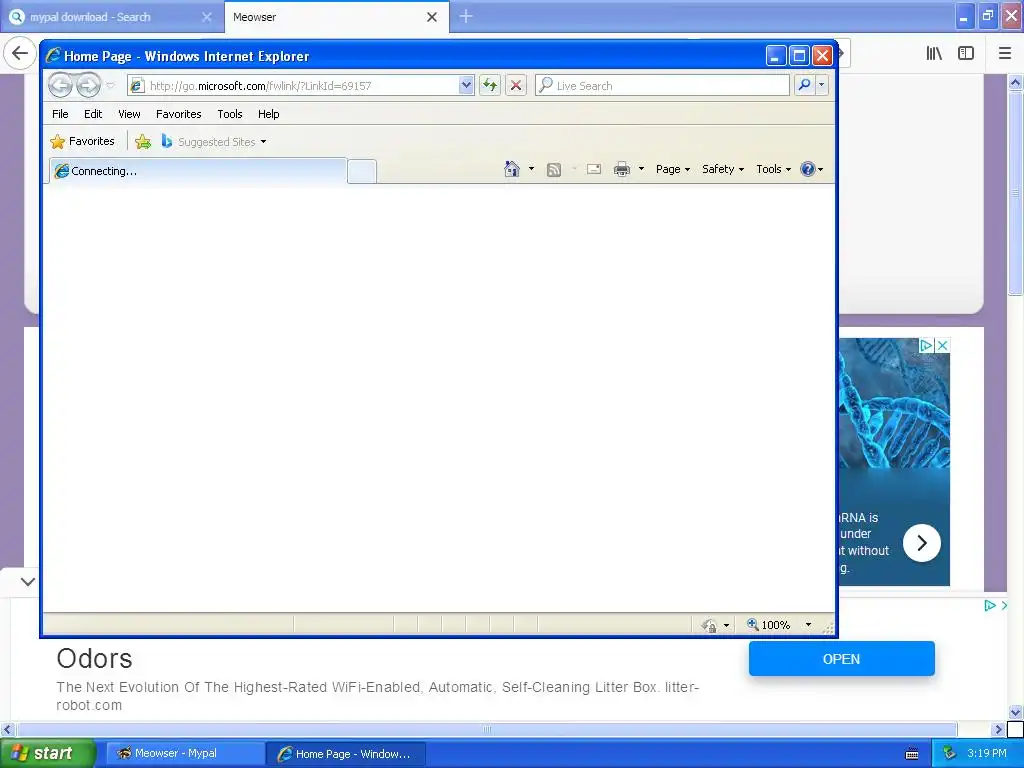
Task: Click the bottom ad's AdChoices triangle icon
Action: pyautogui.click(x=989, y=605)
